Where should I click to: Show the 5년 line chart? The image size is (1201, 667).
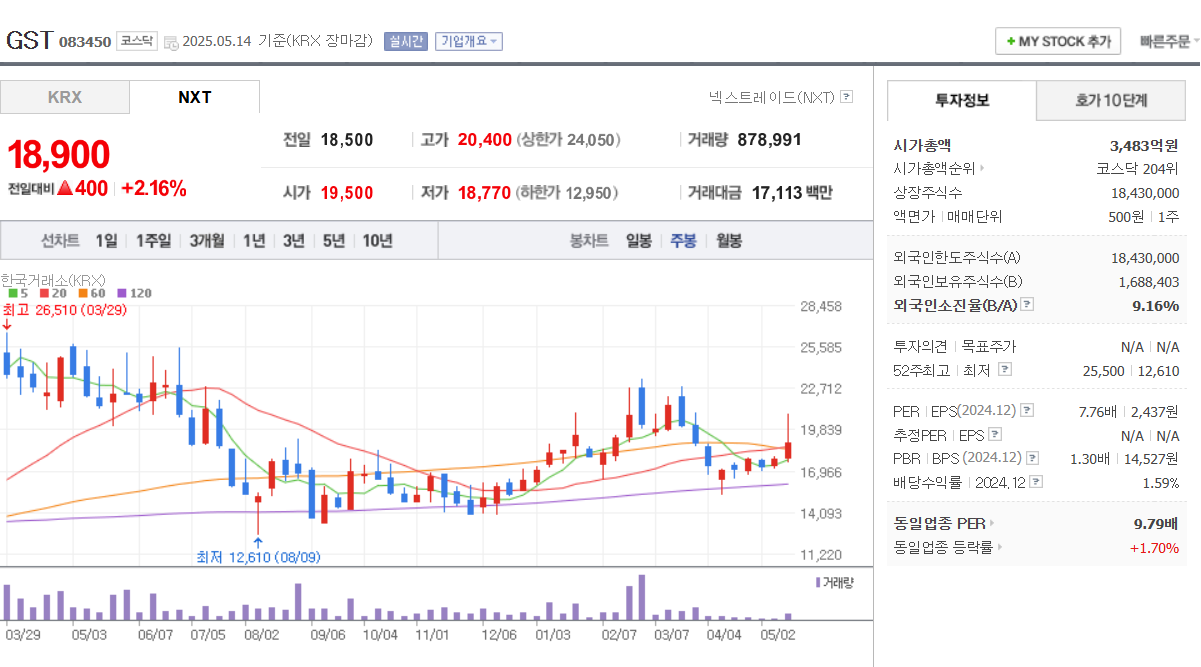click(334, 241)
